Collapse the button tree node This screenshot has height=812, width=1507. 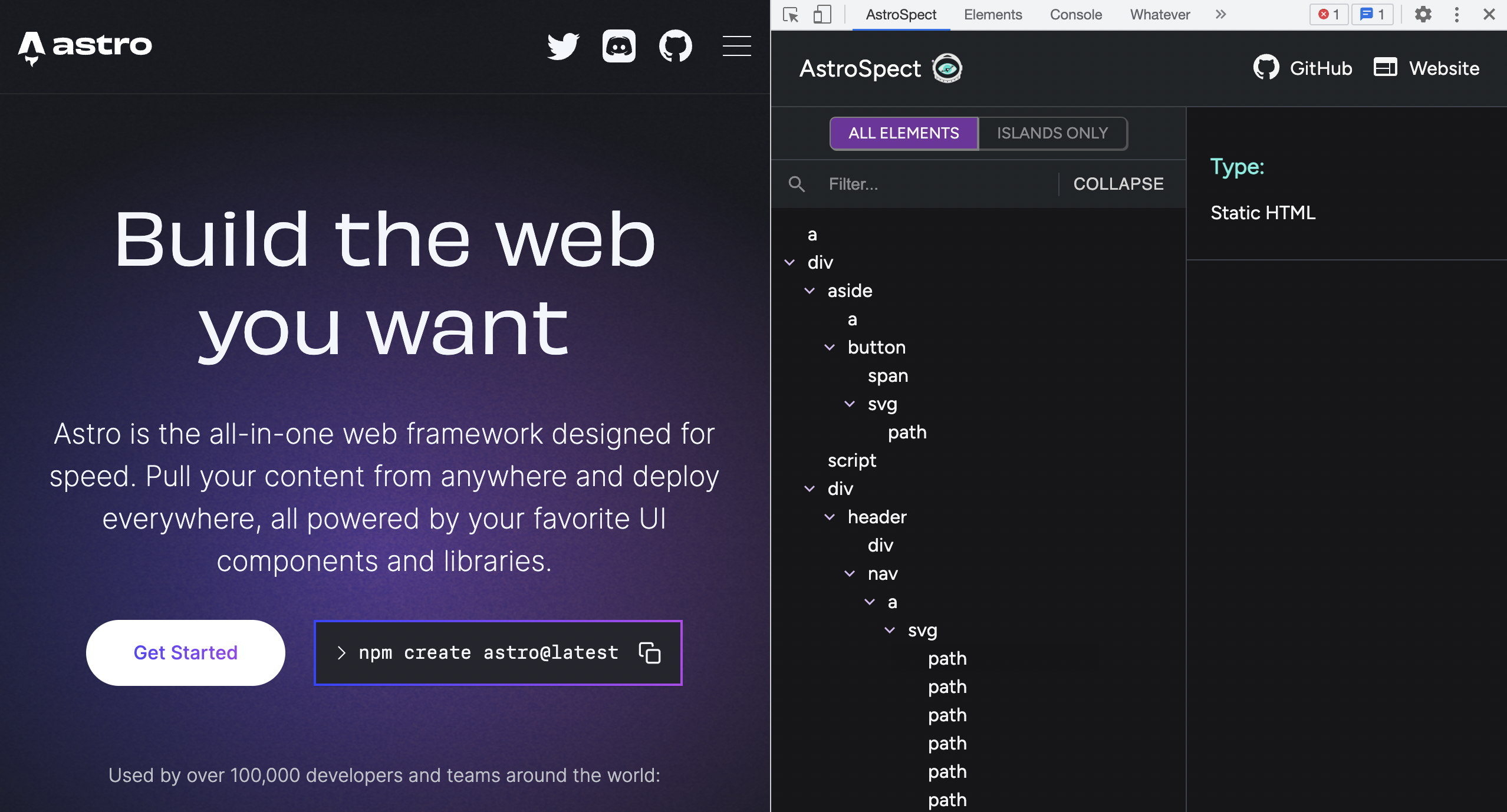point(830,347)
